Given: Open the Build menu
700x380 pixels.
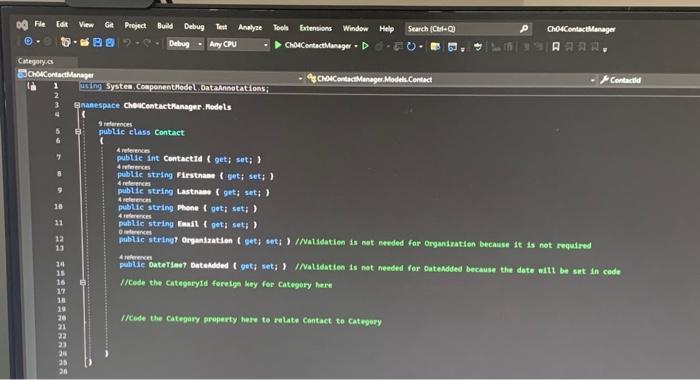Looking at the screenshot, I should click(165, 26).
